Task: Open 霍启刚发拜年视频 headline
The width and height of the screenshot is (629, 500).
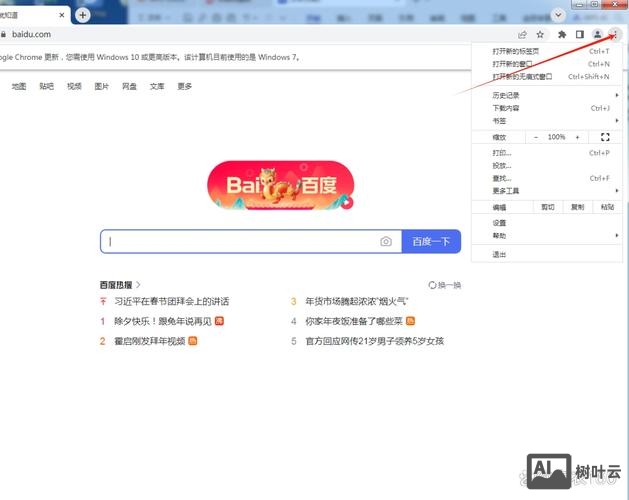Action: click(150, 341)
